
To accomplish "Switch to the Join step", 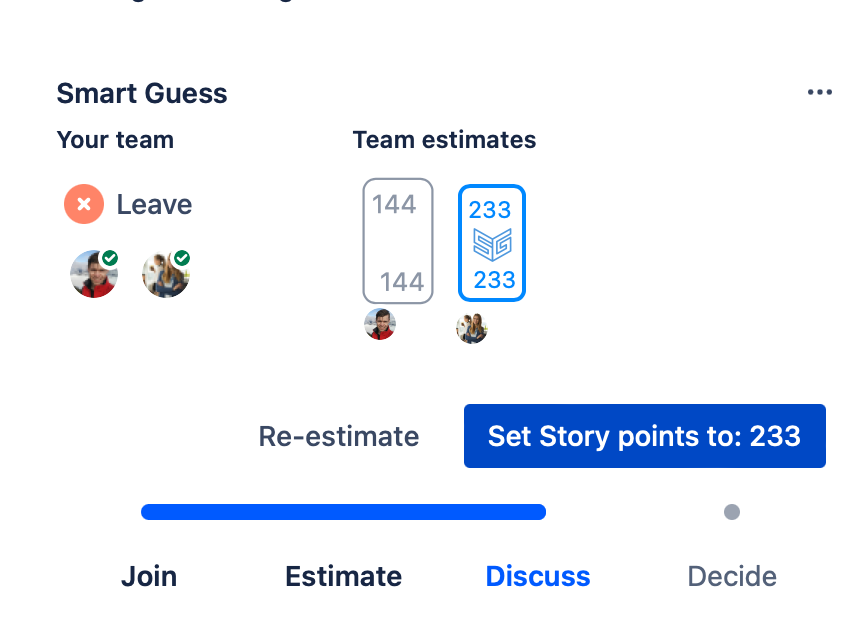I will [148, 576].
